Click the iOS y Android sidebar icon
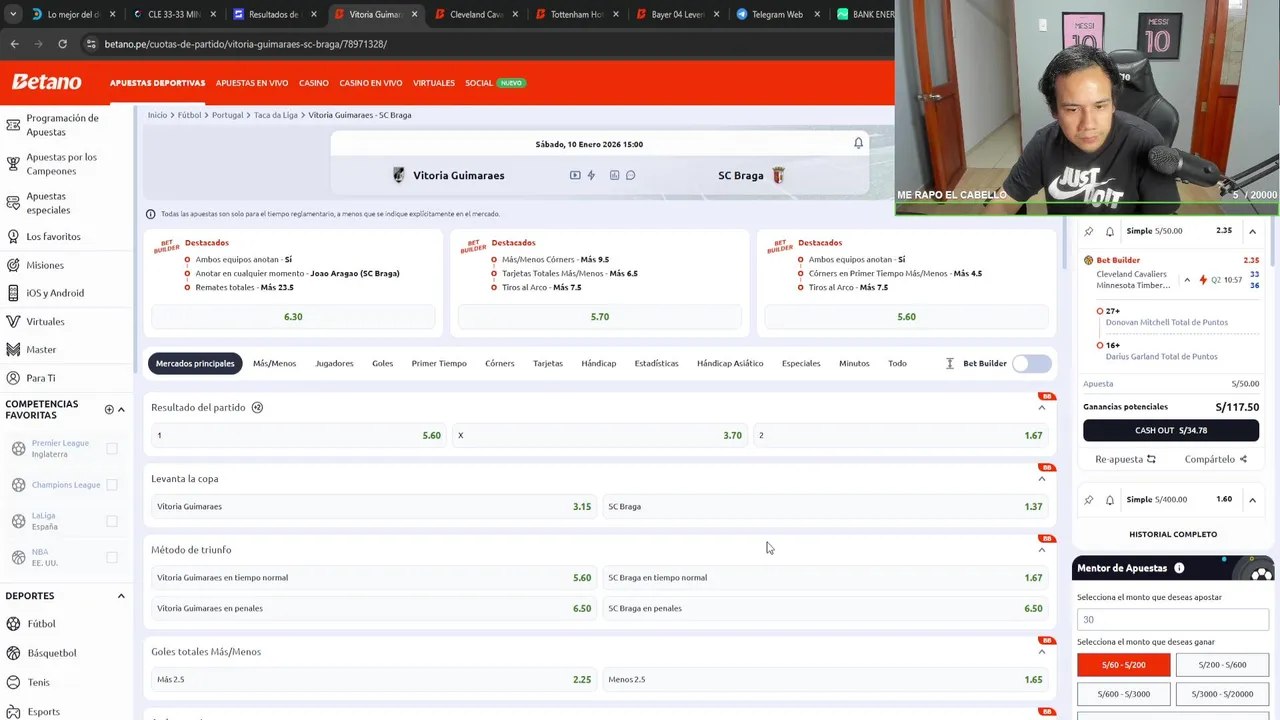1280x720 pixels. [13, 293]
